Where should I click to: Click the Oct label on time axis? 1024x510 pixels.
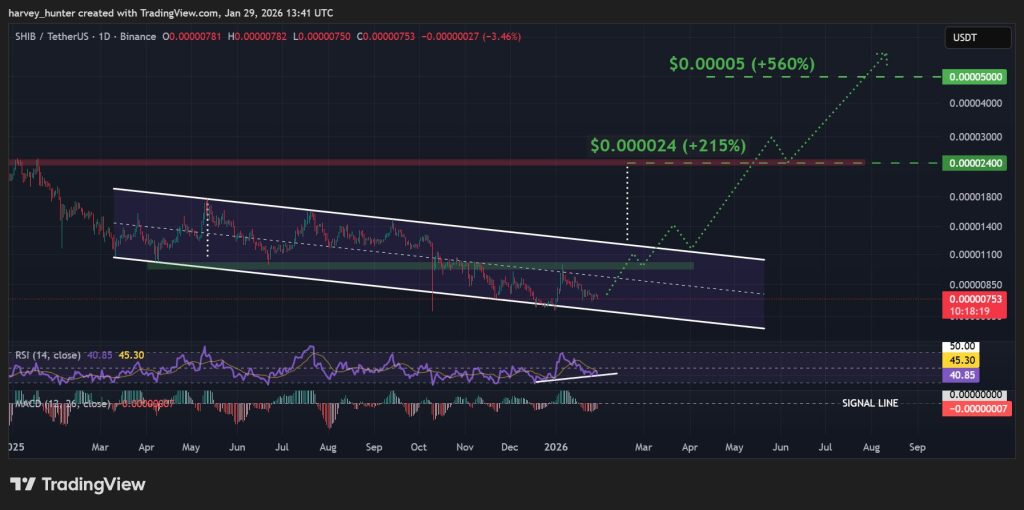tap(417, 450)
